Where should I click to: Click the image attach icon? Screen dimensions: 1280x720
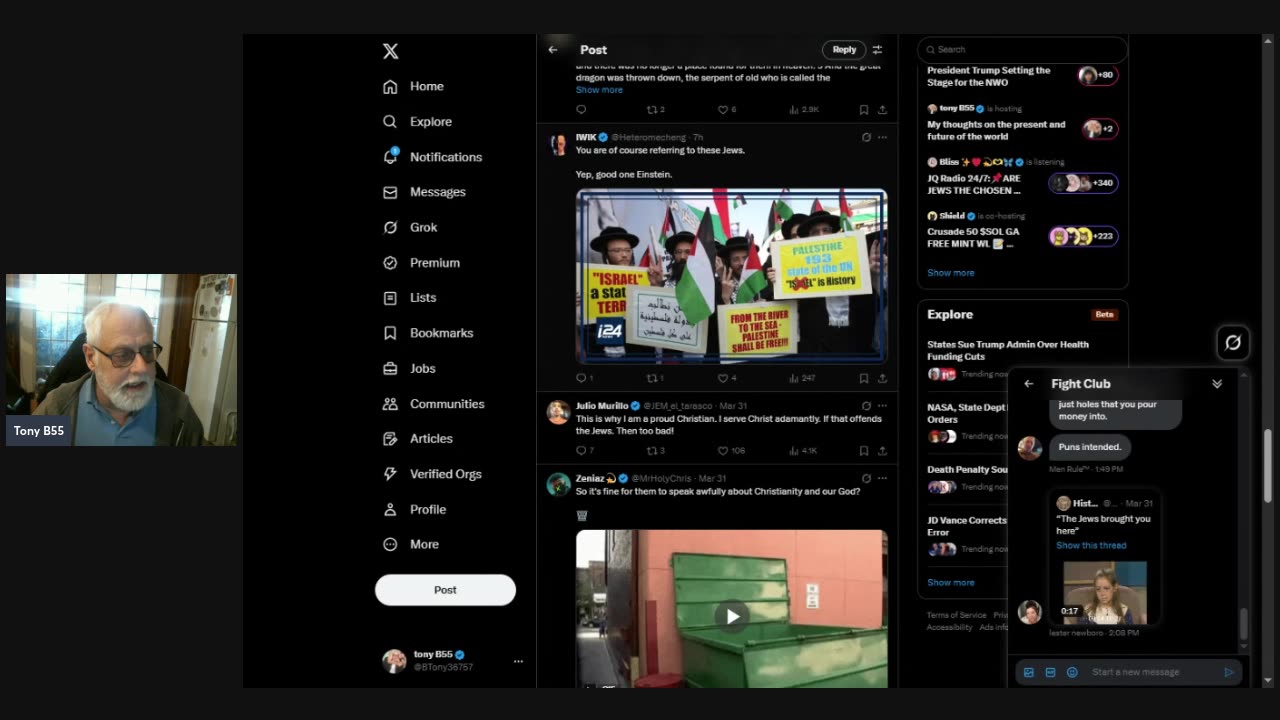tap(1029, 672)
